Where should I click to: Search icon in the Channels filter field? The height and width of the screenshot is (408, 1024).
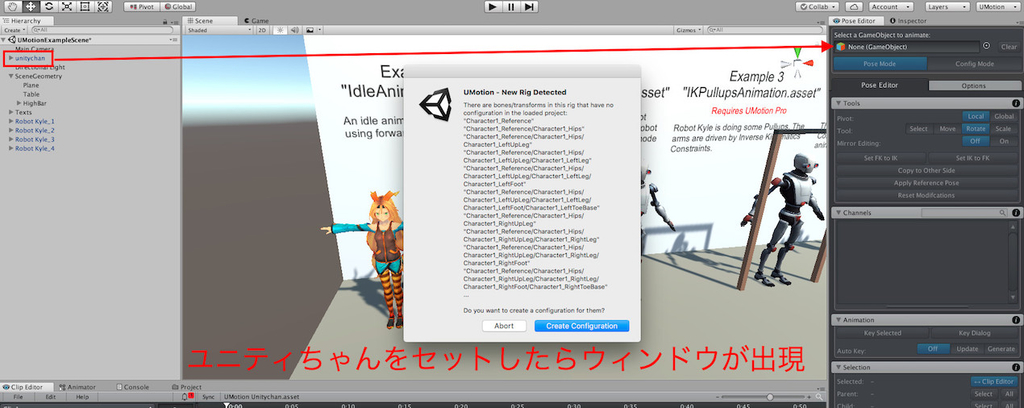pos(1002,213)
